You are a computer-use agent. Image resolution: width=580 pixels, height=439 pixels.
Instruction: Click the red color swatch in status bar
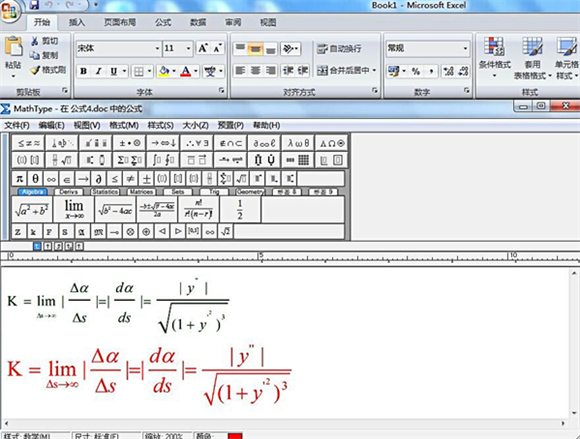tap(235, 436)
